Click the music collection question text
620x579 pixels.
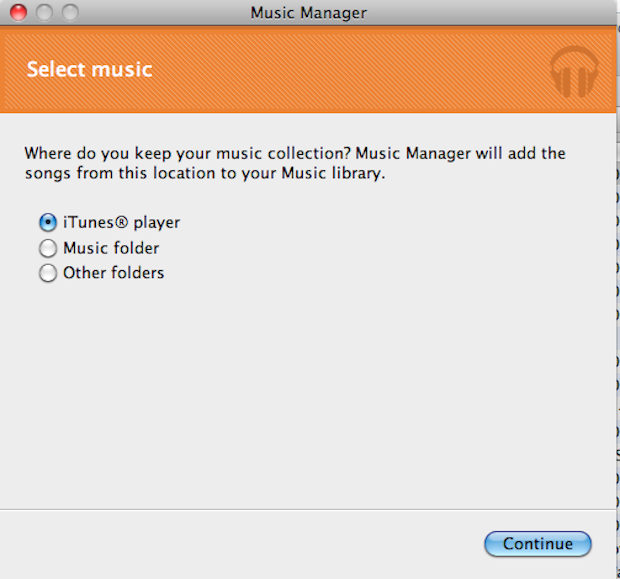click(x=294, y=154)
